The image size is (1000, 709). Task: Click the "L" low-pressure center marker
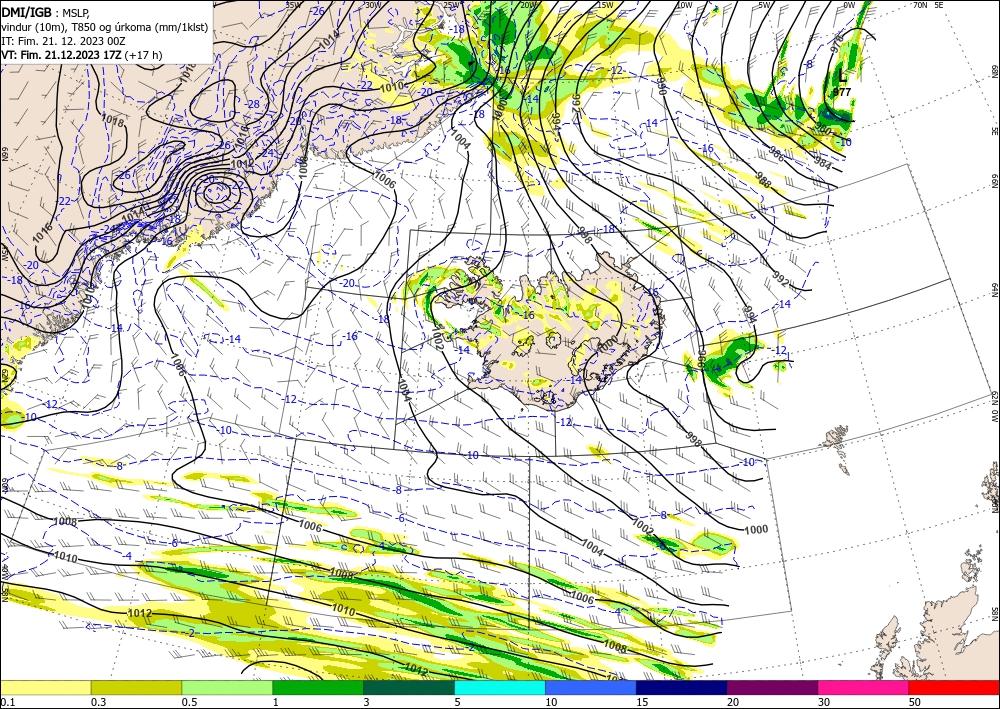[x=842, y=77]
